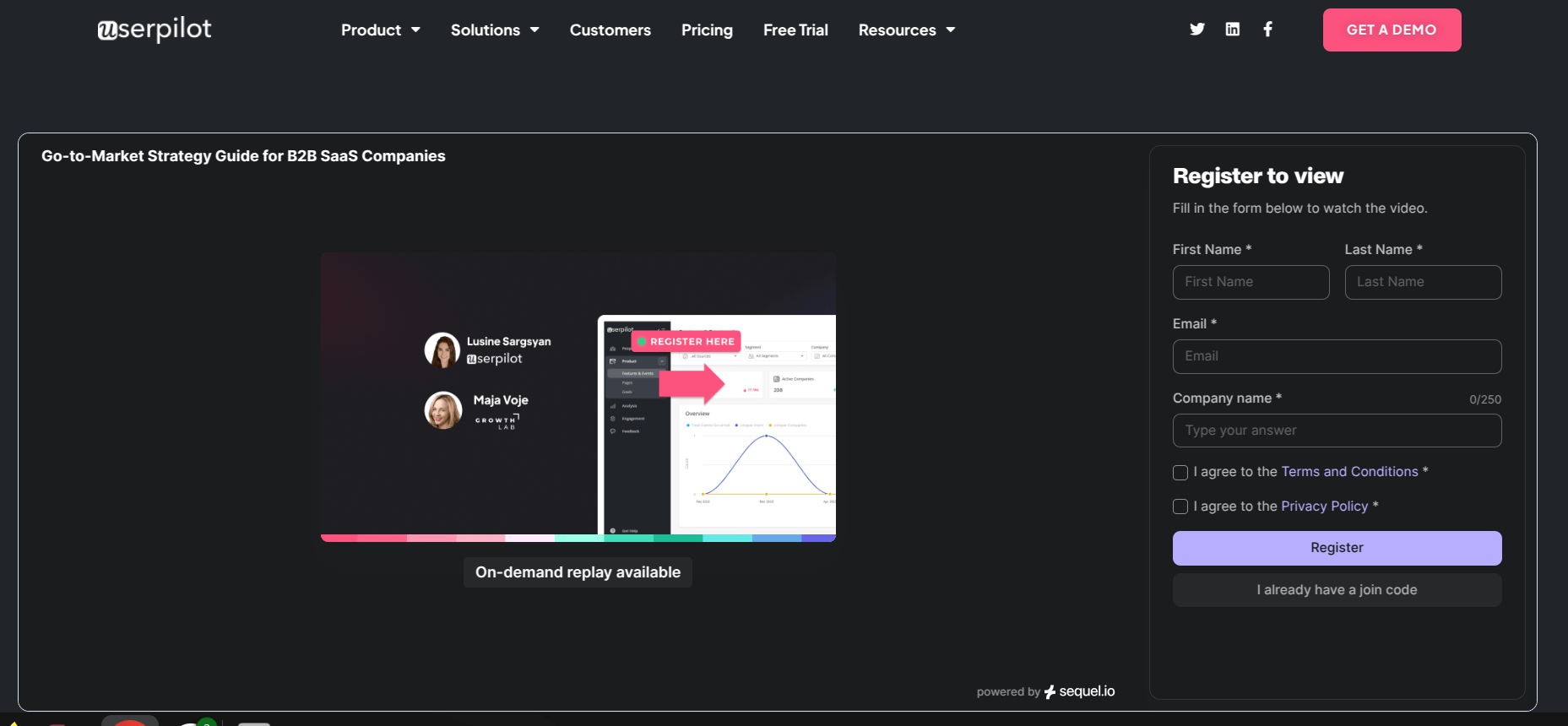Check the Terms and Conditions agreement box
This screenshot has width=1568, height=726.
click(x=1180, y=473)
